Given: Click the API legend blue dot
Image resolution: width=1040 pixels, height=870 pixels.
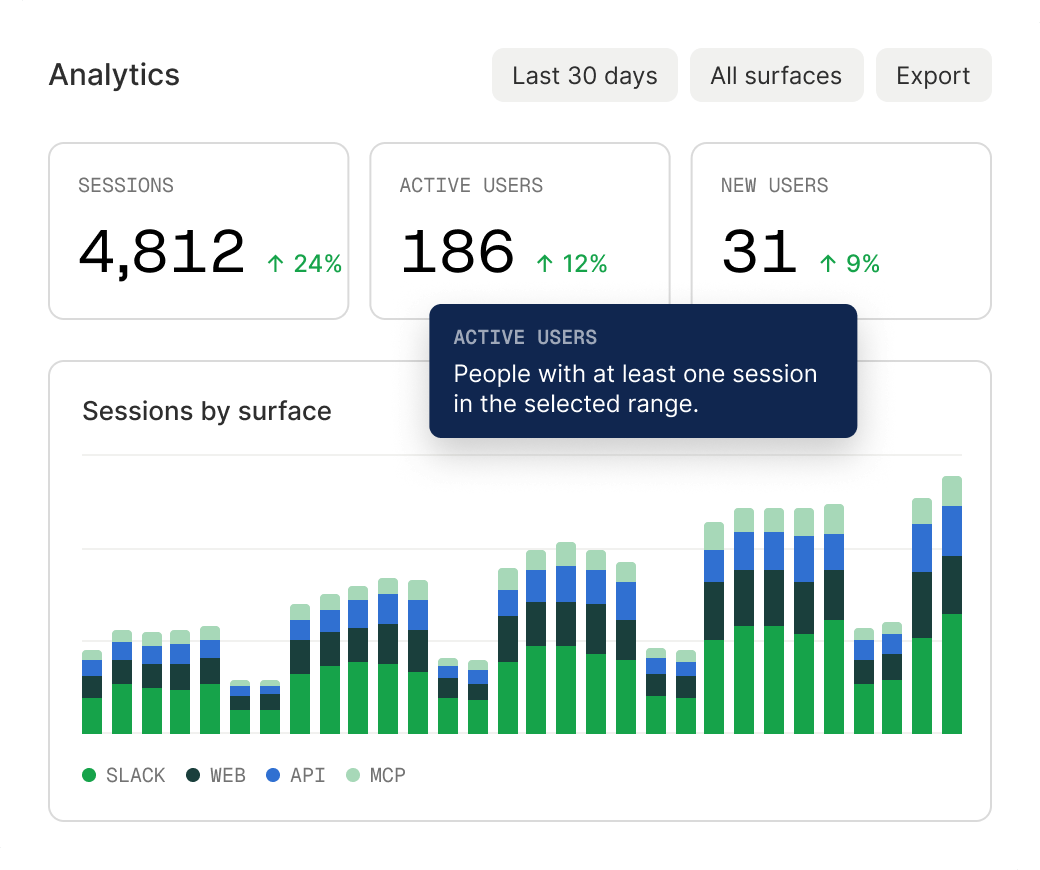Looking at the screenshot, I should [x=273, y=775].
